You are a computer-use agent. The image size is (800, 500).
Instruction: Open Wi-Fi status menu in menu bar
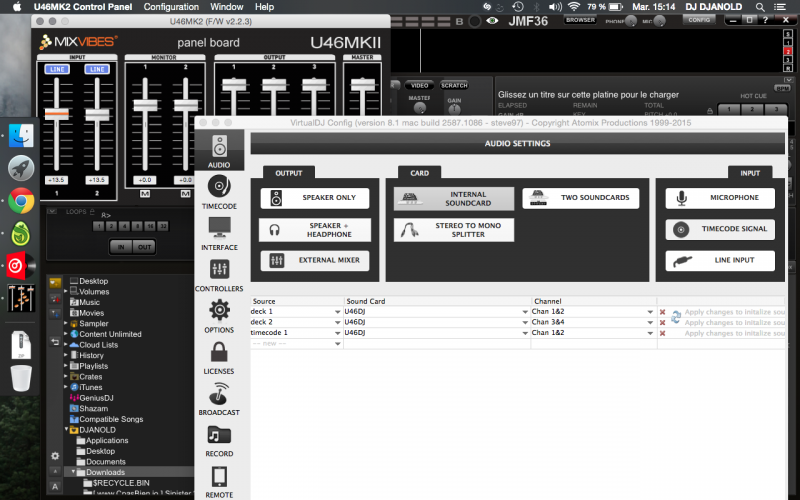pyautogui.click(x=574, y=7)
